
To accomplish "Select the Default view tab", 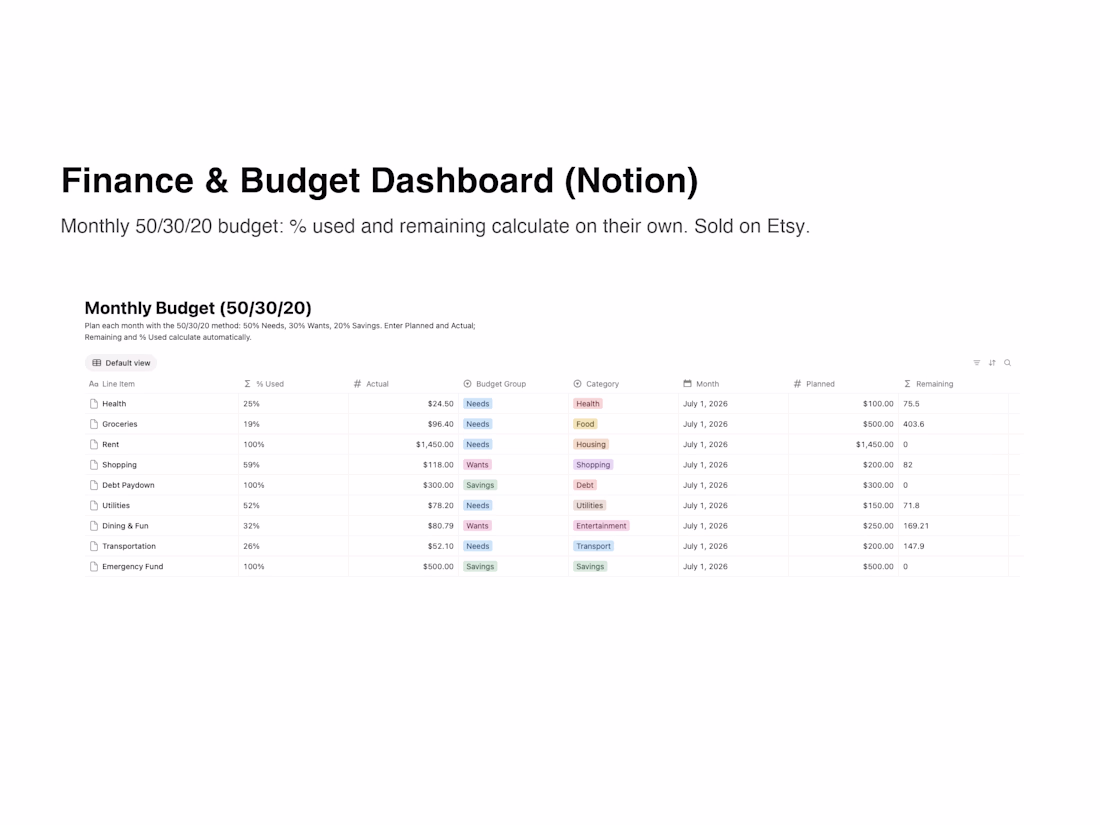I will [121, 363].
